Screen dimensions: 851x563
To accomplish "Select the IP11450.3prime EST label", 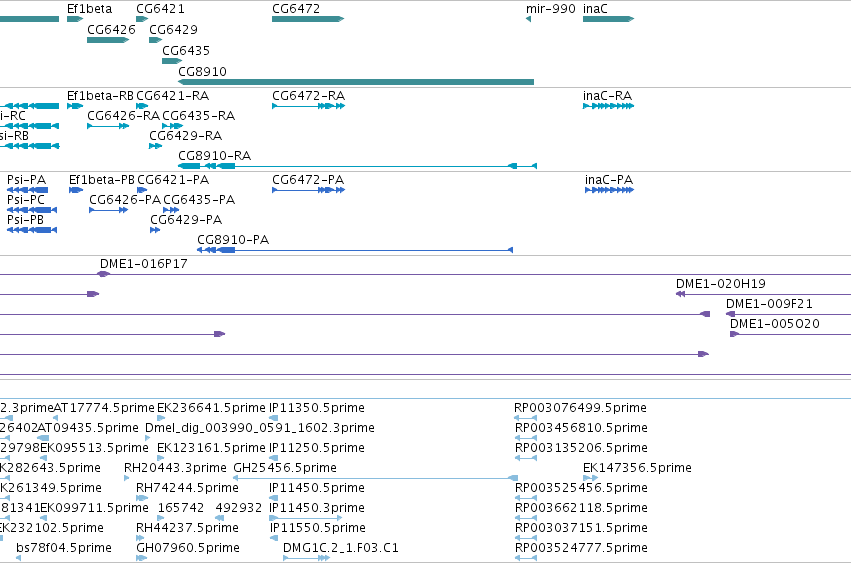I will pyautogui.click(x=317, y=508).
